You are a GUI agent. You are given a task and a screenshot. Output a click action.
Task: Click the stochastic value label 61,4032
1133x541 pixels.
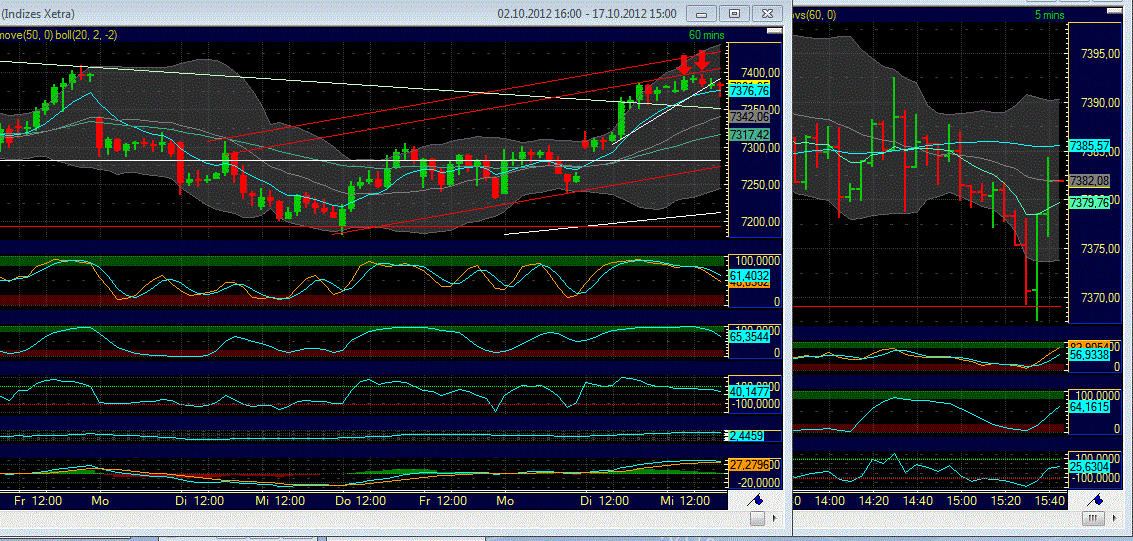point(749,276)
